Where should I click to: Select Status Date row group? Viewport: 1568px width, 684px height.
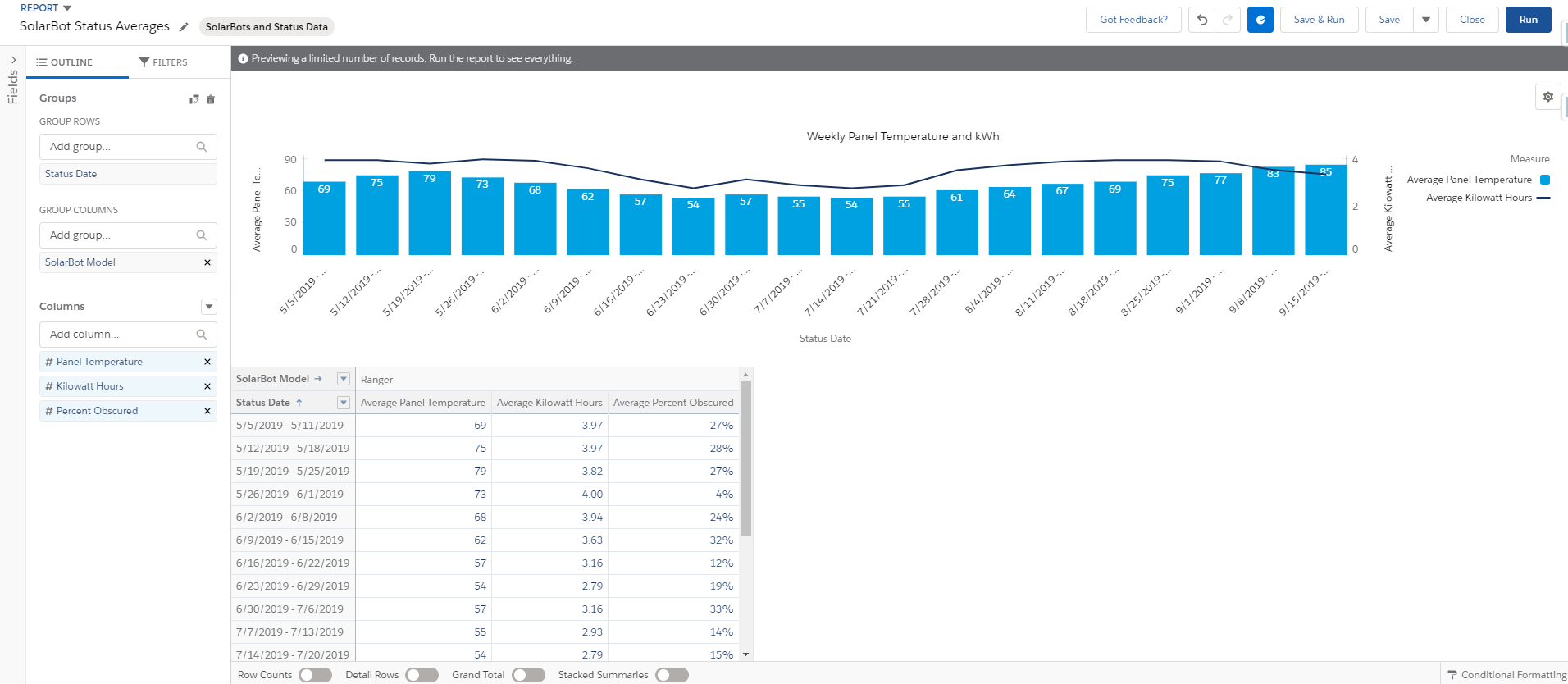click(128, 174)
